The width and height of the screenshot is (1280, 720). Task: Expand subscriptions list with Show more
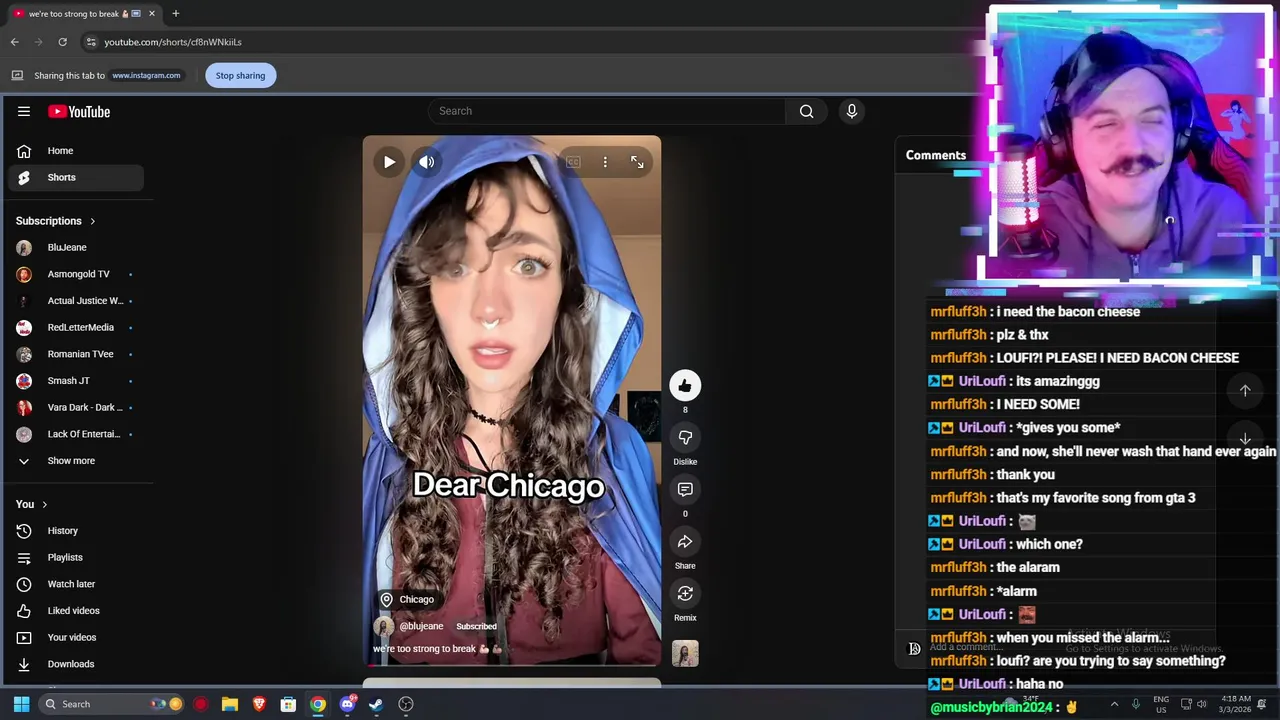coord(76,461)
